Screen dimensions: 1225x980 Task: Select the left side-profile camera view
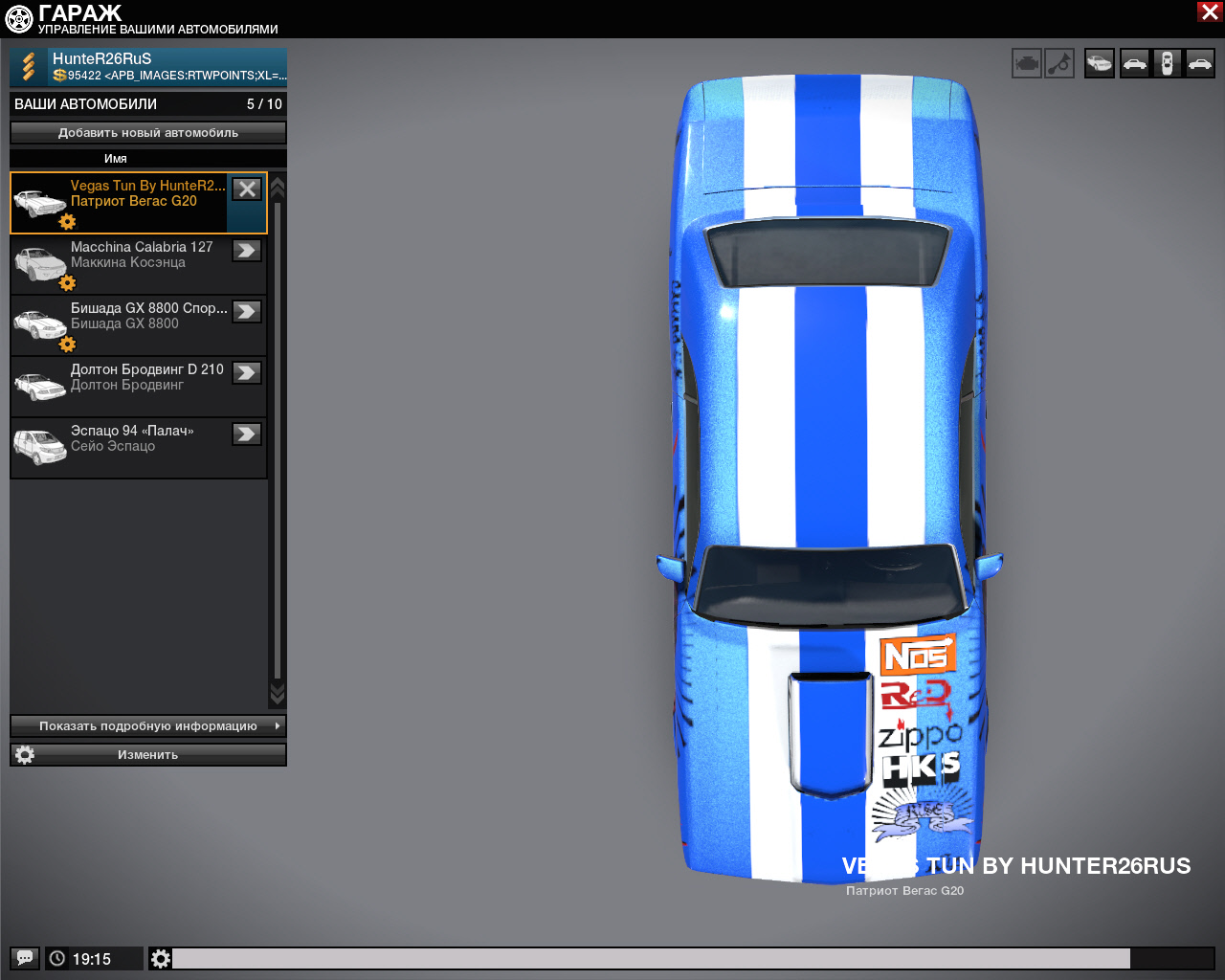click(1134, 64)
